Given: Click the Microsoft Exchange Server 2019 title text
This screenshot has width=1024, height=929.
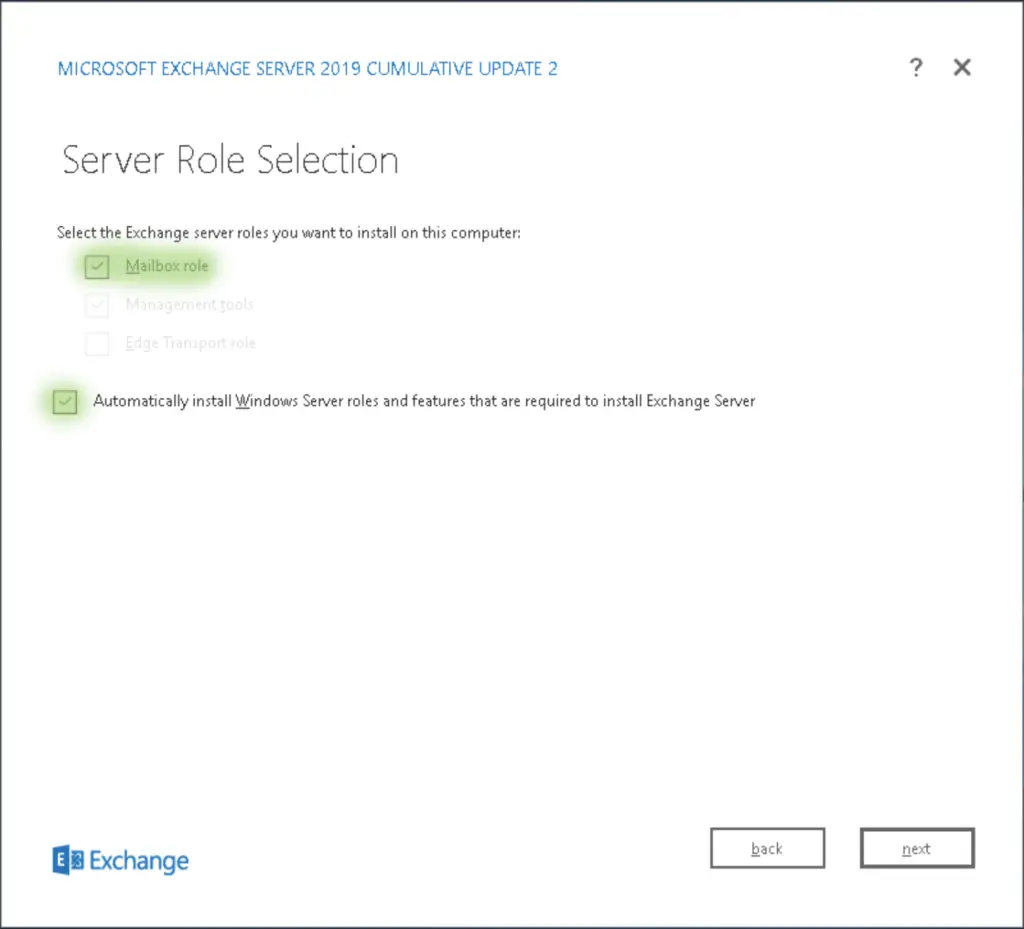Looking at the screenshot, I should point(308,69).
